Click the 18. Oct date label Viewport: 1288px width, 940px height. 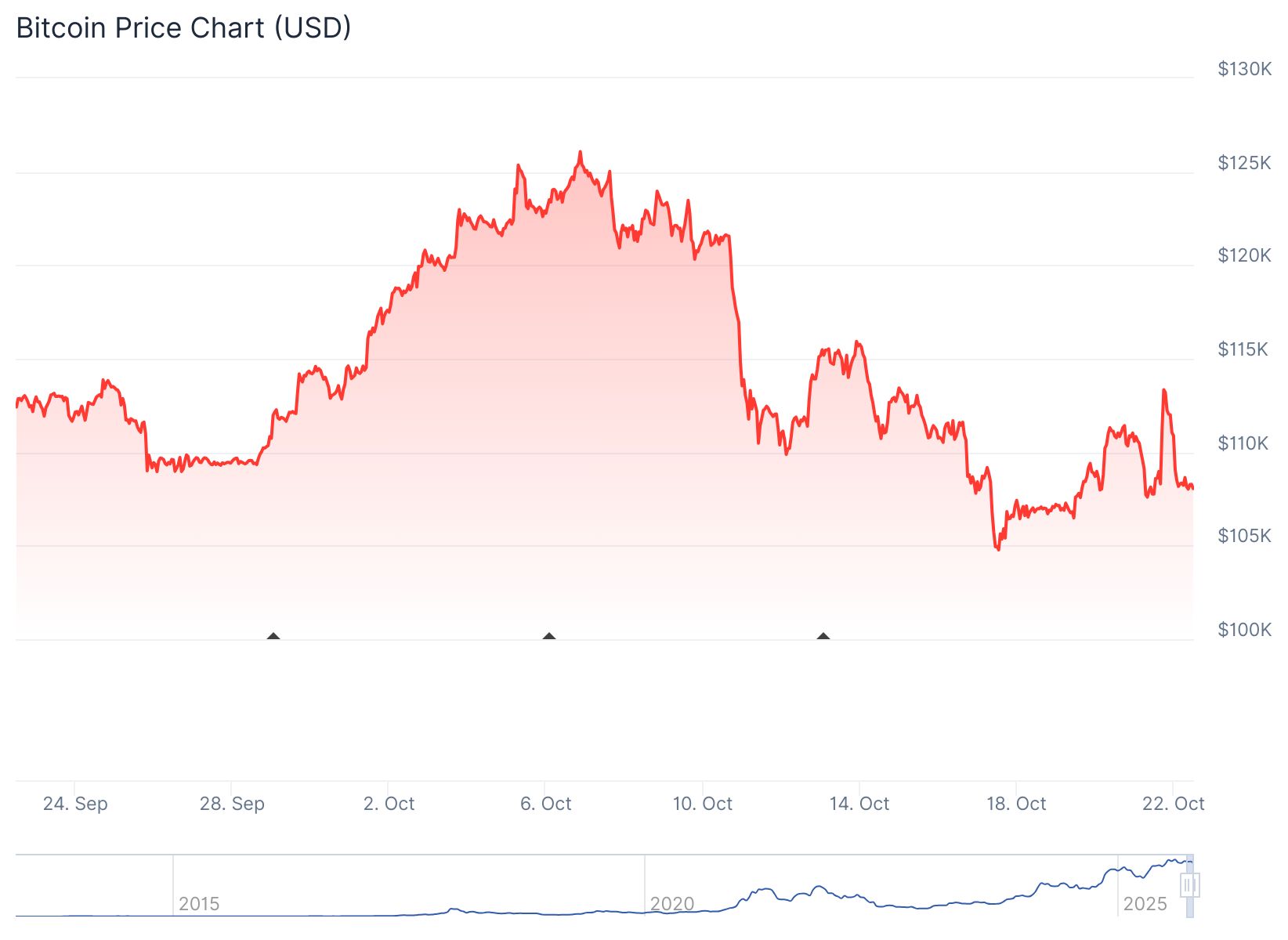point(1016,804)
